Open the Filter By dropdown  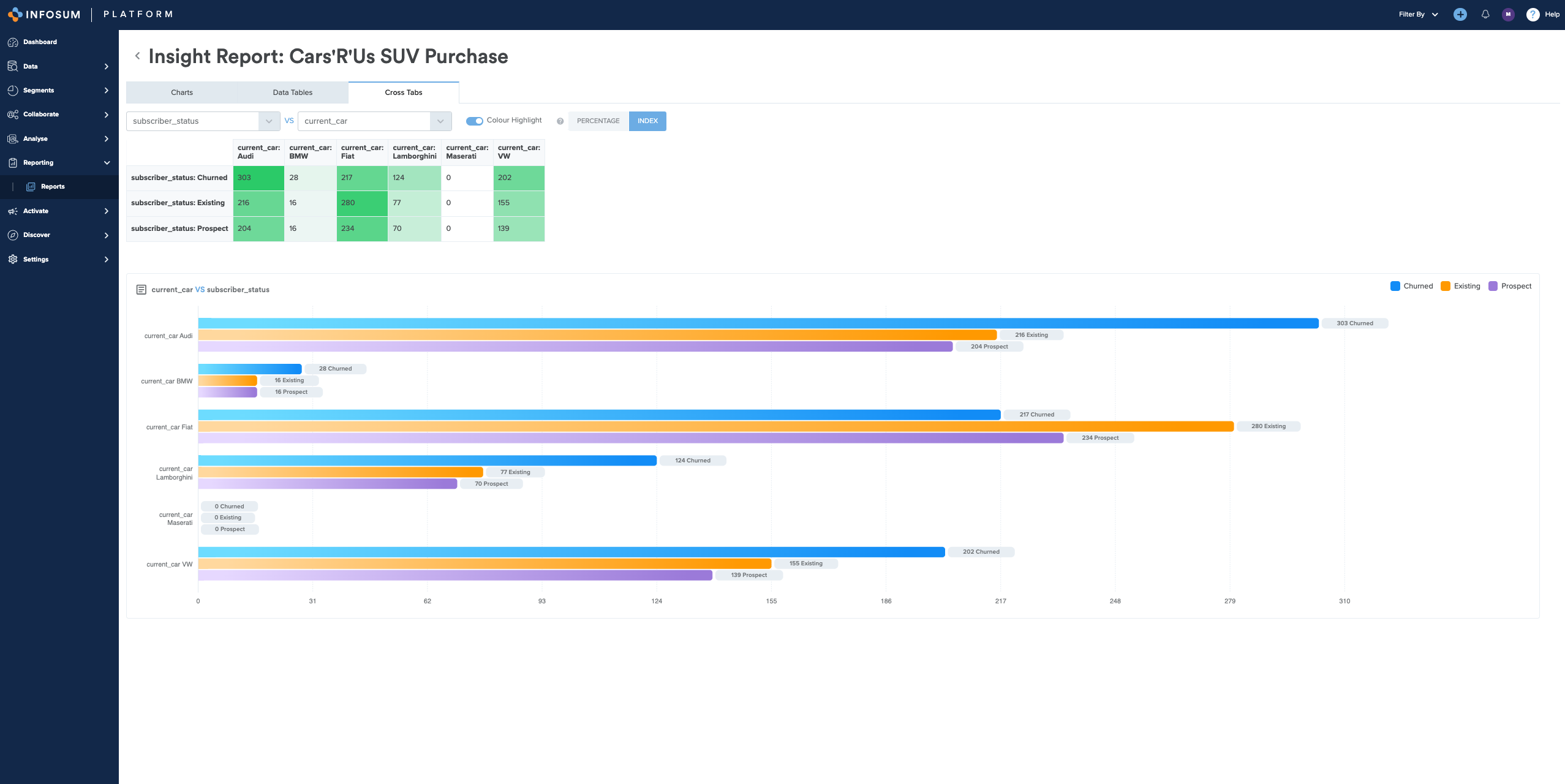tap(1418, 14)
